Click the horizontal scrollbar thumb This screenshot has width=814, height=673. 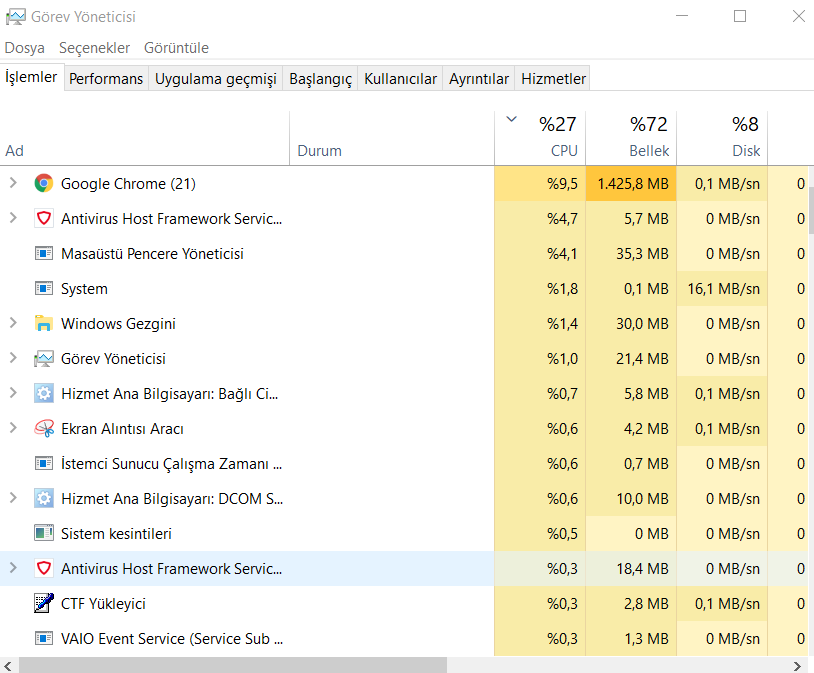click(x=233, y=666)
